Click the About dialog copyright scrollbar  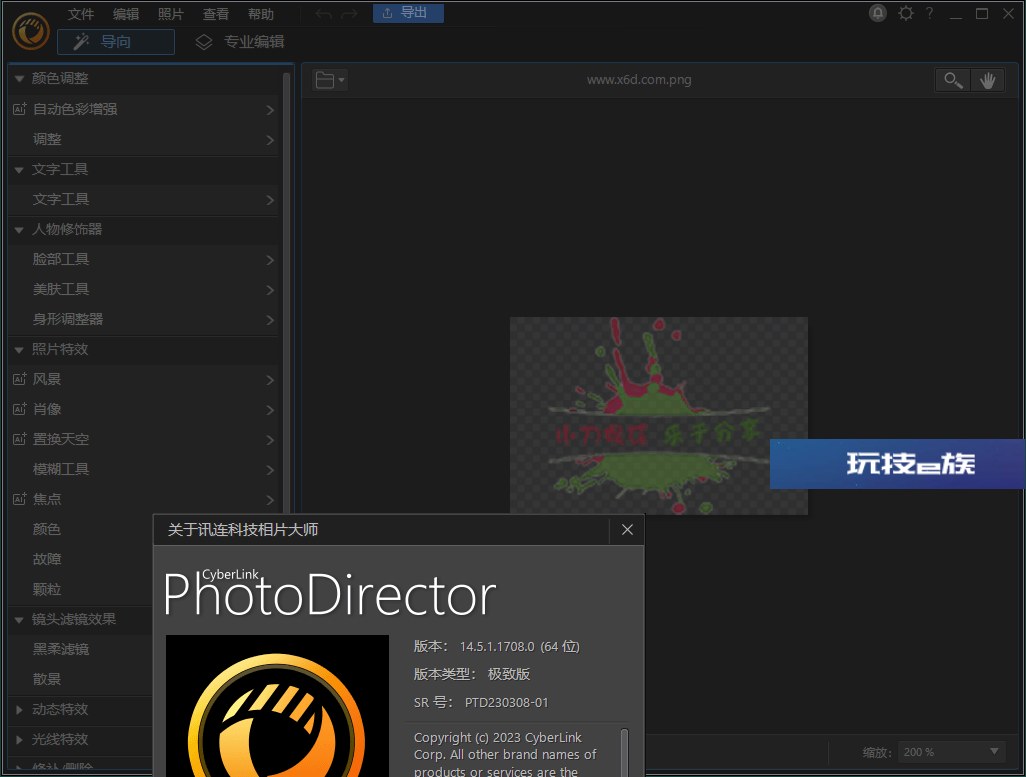click(624, 753)
